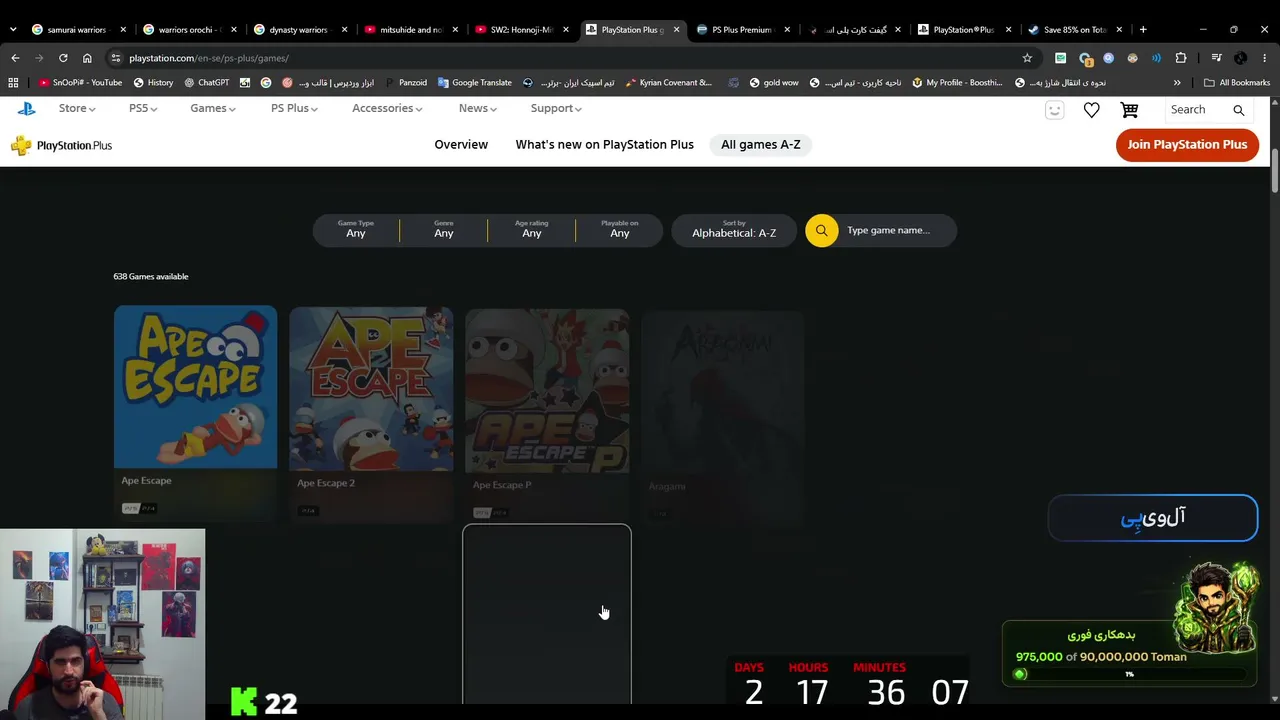Switch to the PS Plus Premium browser tab
Viewport: 1280px width, 720px height.
pos(741,30)
